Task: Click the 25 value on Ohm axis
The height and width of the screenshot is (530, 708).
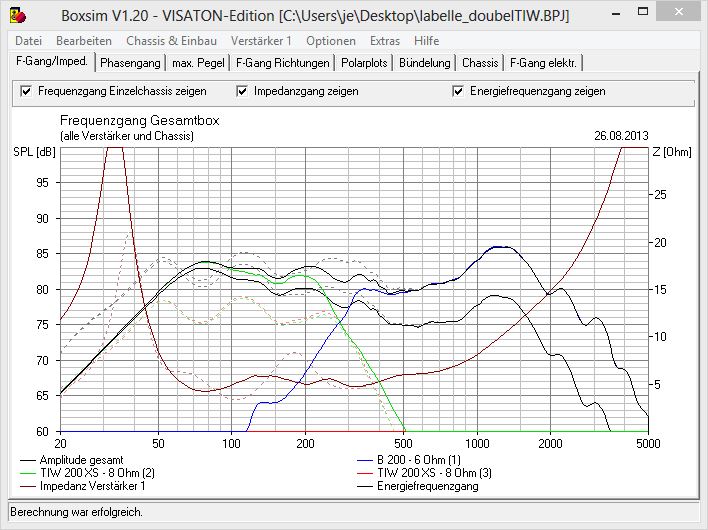Action: click(660, 195)
